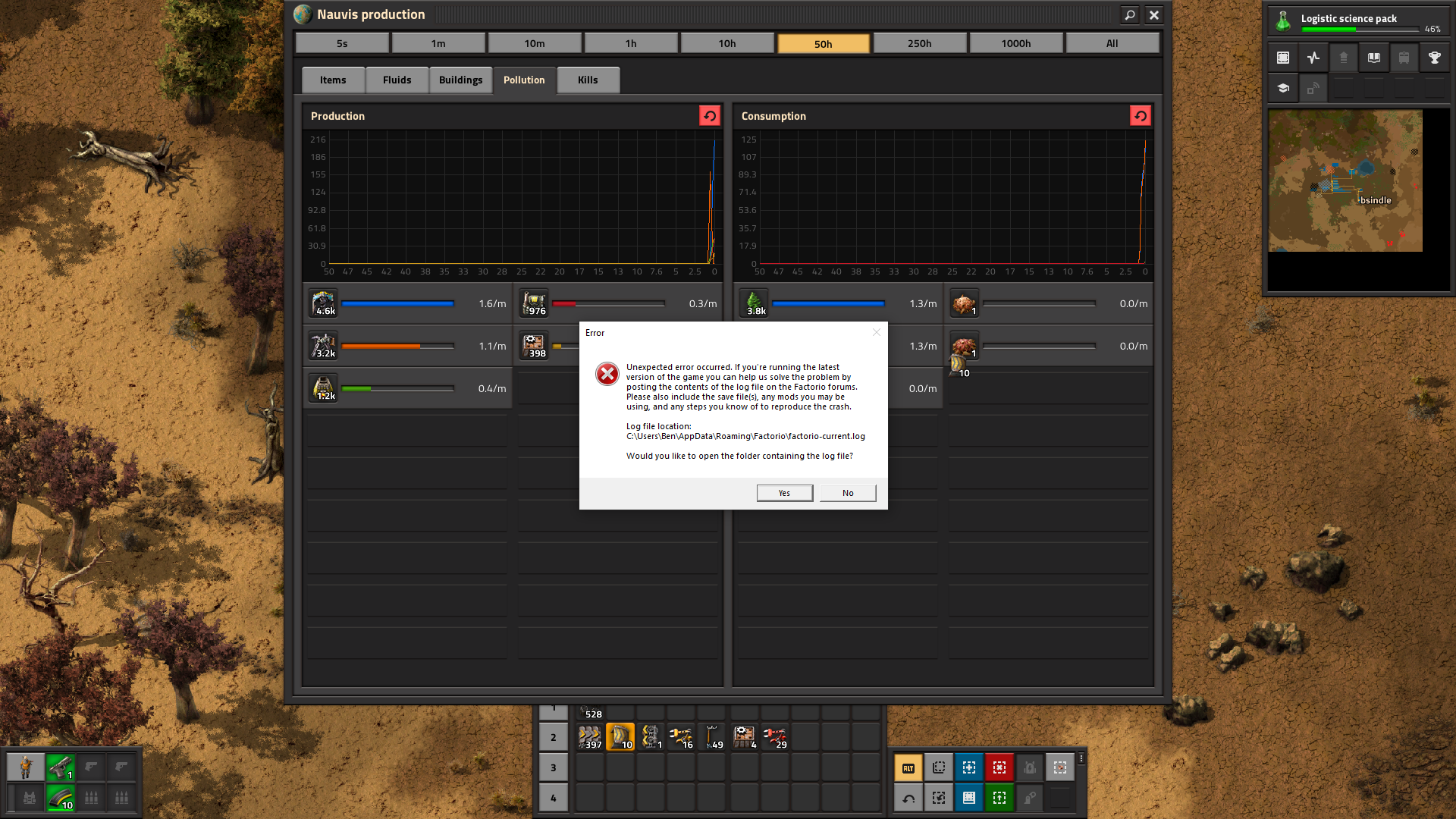
Task: Close the Error dialog with X
Action: (x=877, y=332)
